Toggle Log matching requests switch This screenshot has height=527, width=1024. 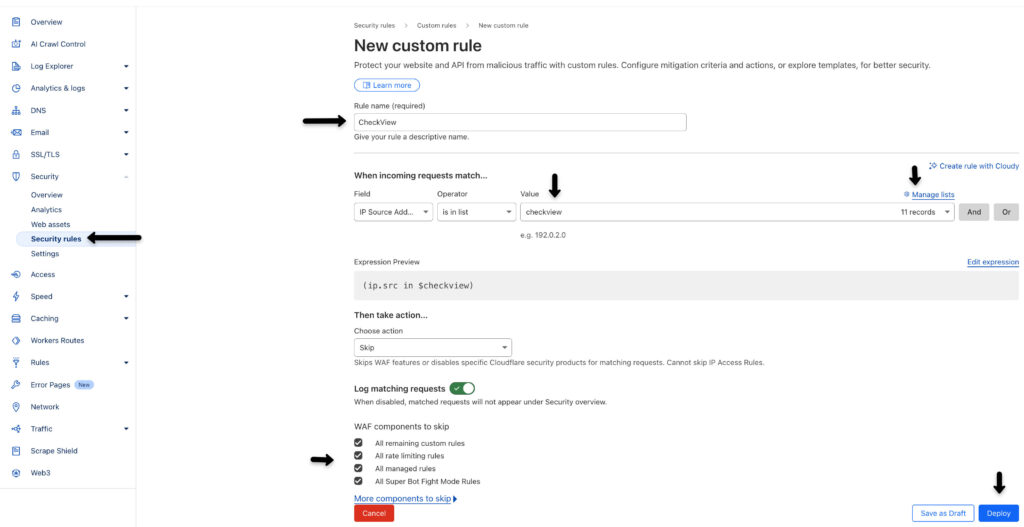462,388
